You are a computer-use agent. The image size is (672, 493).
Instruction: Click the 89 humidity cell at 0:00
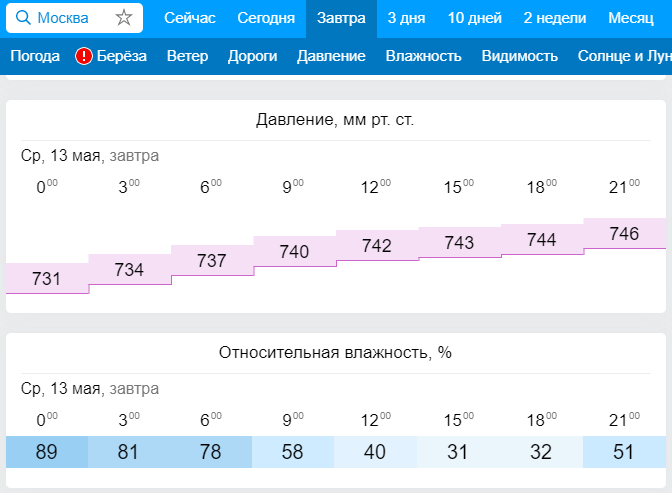click(47, 452)
